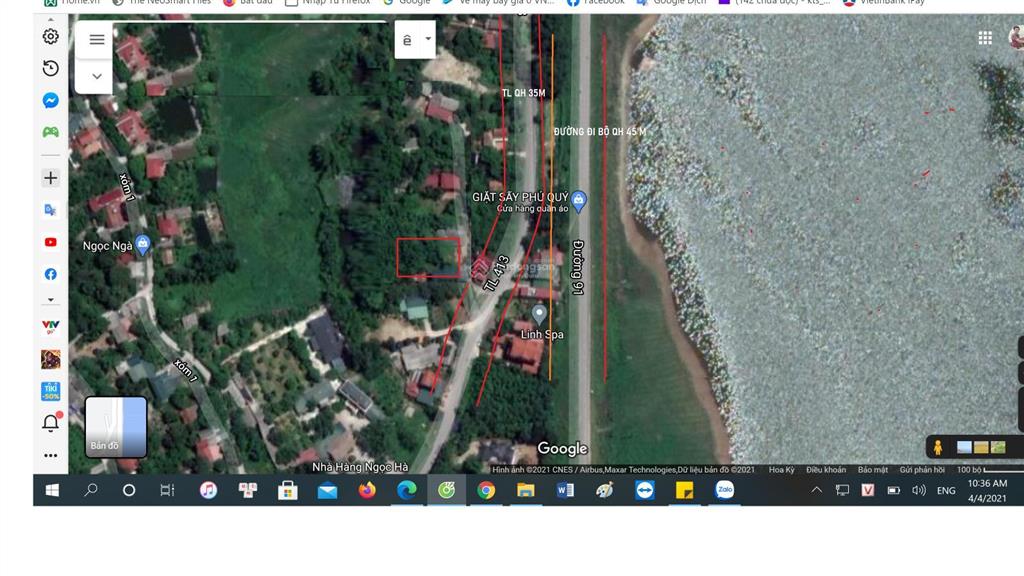
Task: Expand more sidebar items with small arrow
Action: point(51,300)
